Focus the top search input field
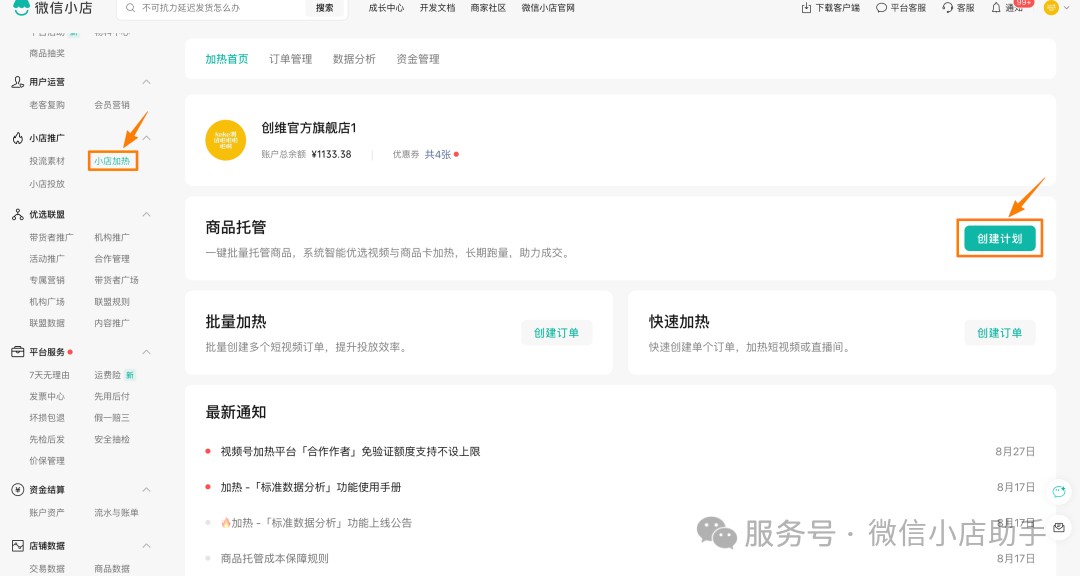This screenshot has height=576, width=1080. pyautogui.click(x=220, y=8)
